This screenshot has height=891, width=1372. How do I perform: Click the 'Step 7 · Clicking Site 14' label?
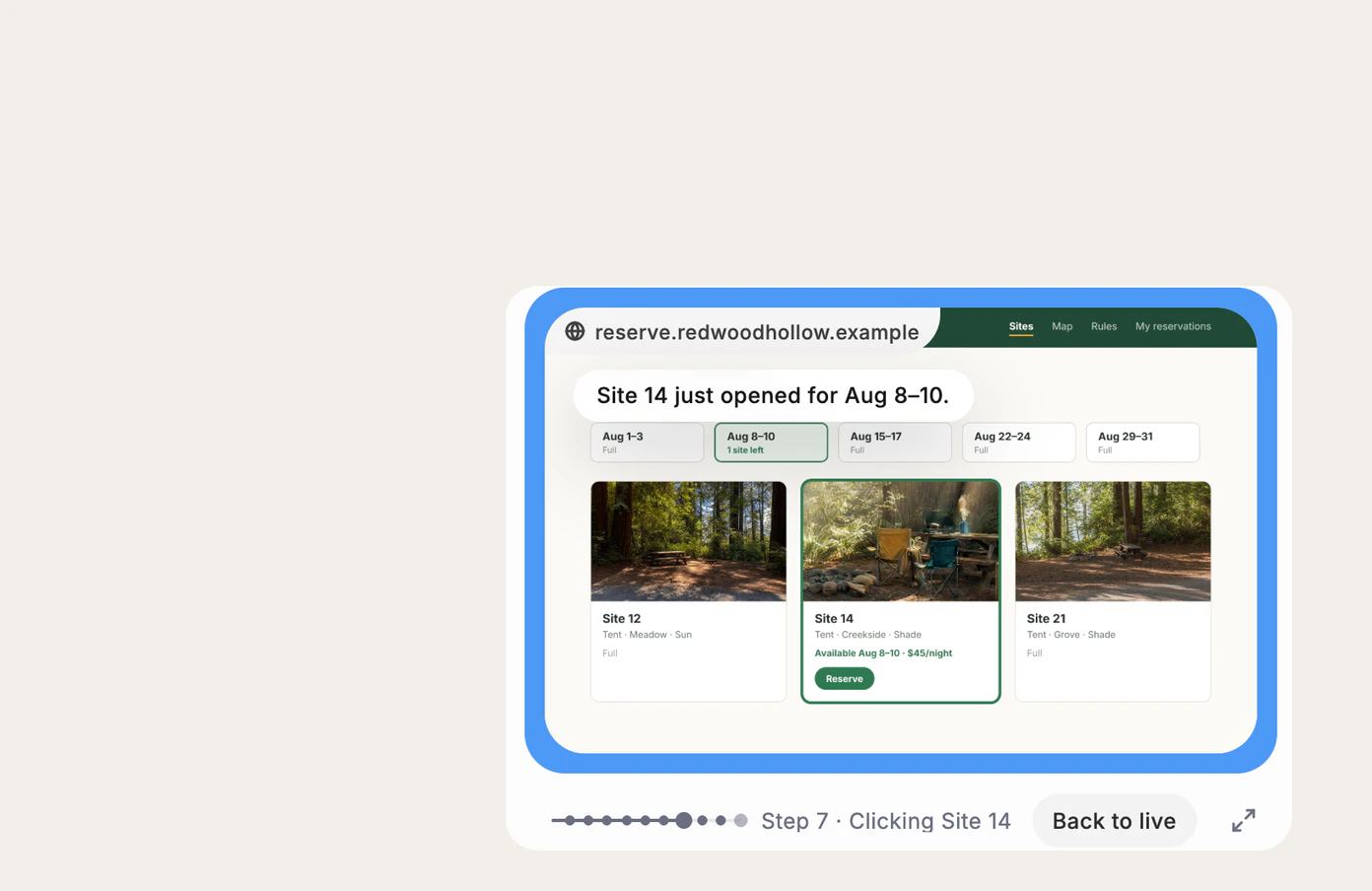(886, 821)
